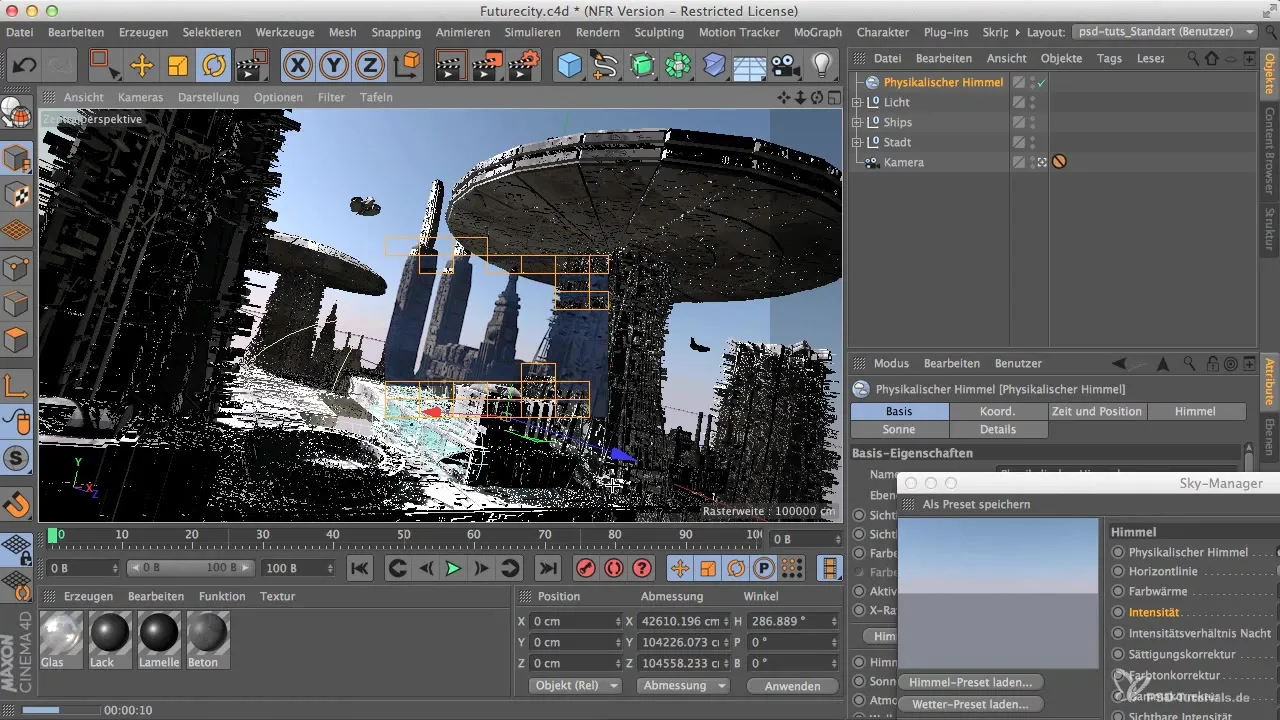Screen dimensions: 1280x720
Task: Open the green subdivision generator icon
Action: click(x=641, y=66)
